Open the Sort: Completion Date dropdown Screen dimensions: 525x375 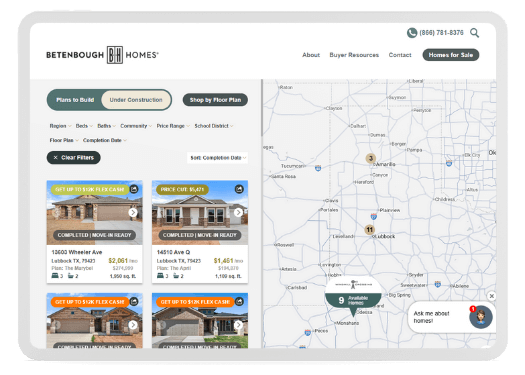(218, 158)
